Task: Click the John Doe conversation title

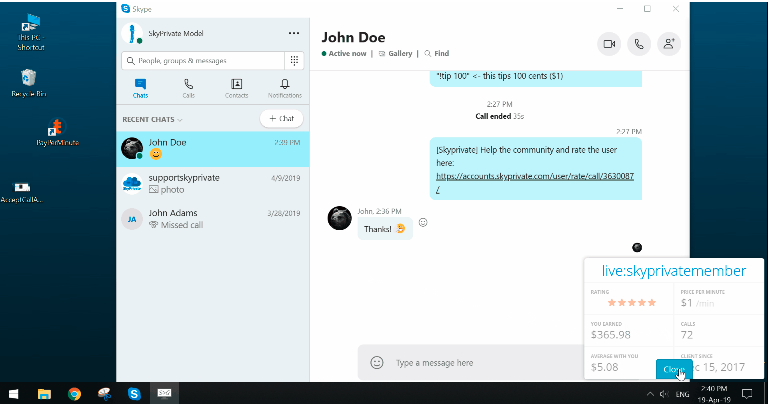Action: point(353,37)
